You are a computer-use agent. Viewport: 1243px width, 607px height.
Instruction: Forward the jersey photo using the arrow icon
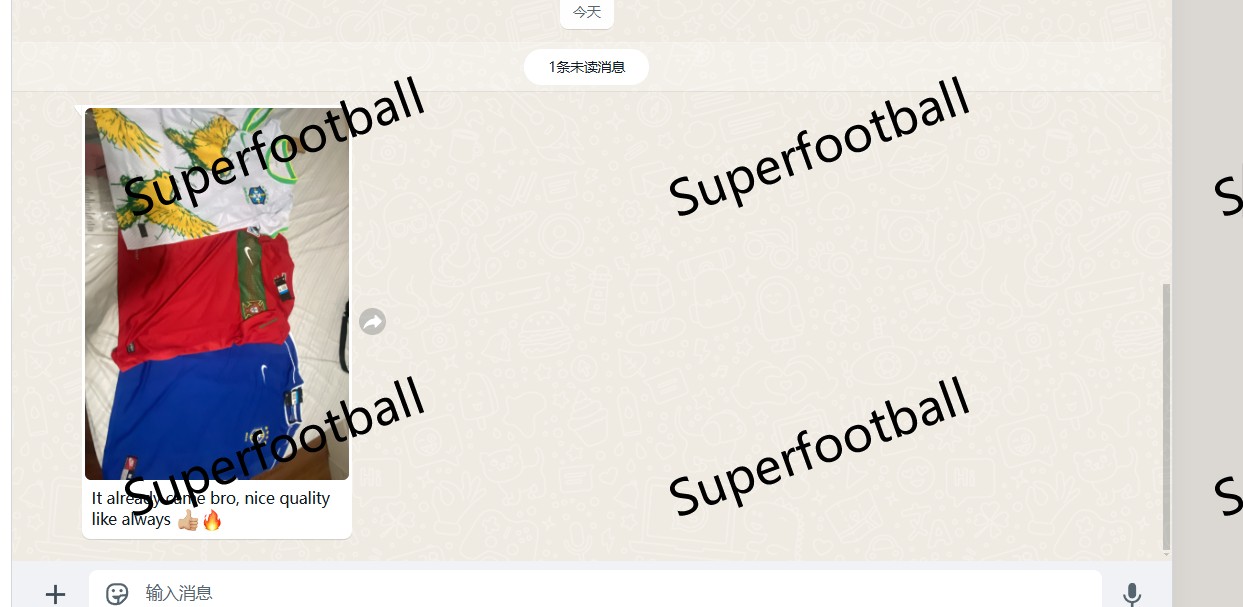click(x=372, y=321)
